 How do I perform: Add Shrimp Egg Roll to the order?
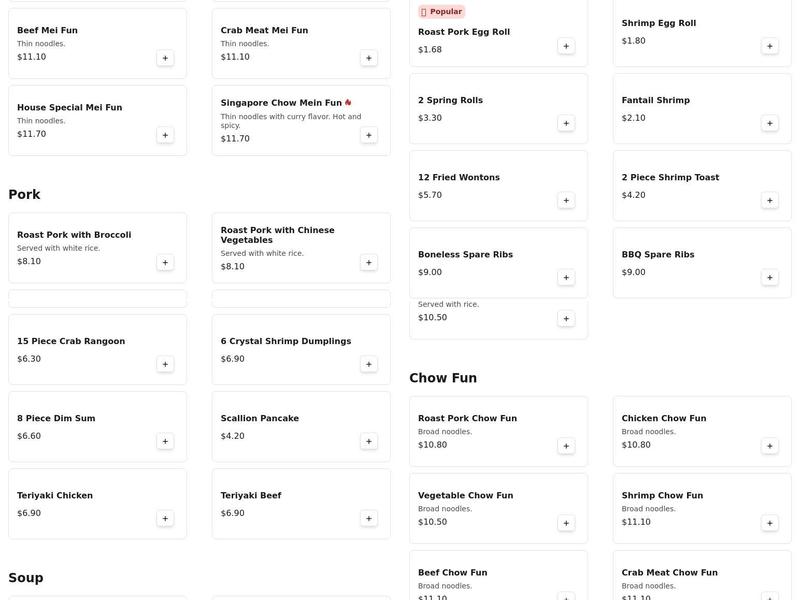pos(770,44)
